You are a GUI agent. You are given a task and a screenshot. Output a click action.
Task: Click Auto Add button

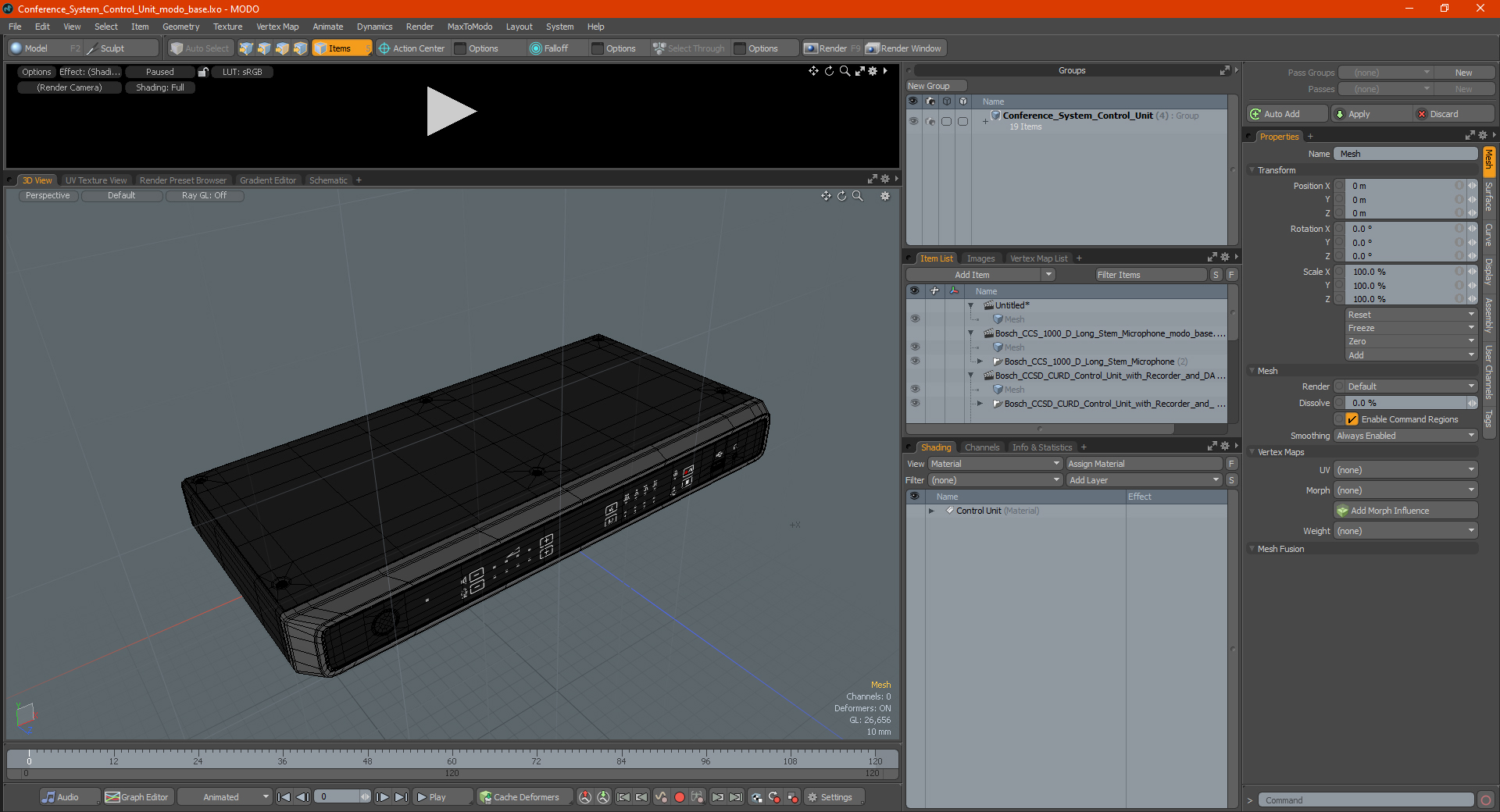[1287, 114]
